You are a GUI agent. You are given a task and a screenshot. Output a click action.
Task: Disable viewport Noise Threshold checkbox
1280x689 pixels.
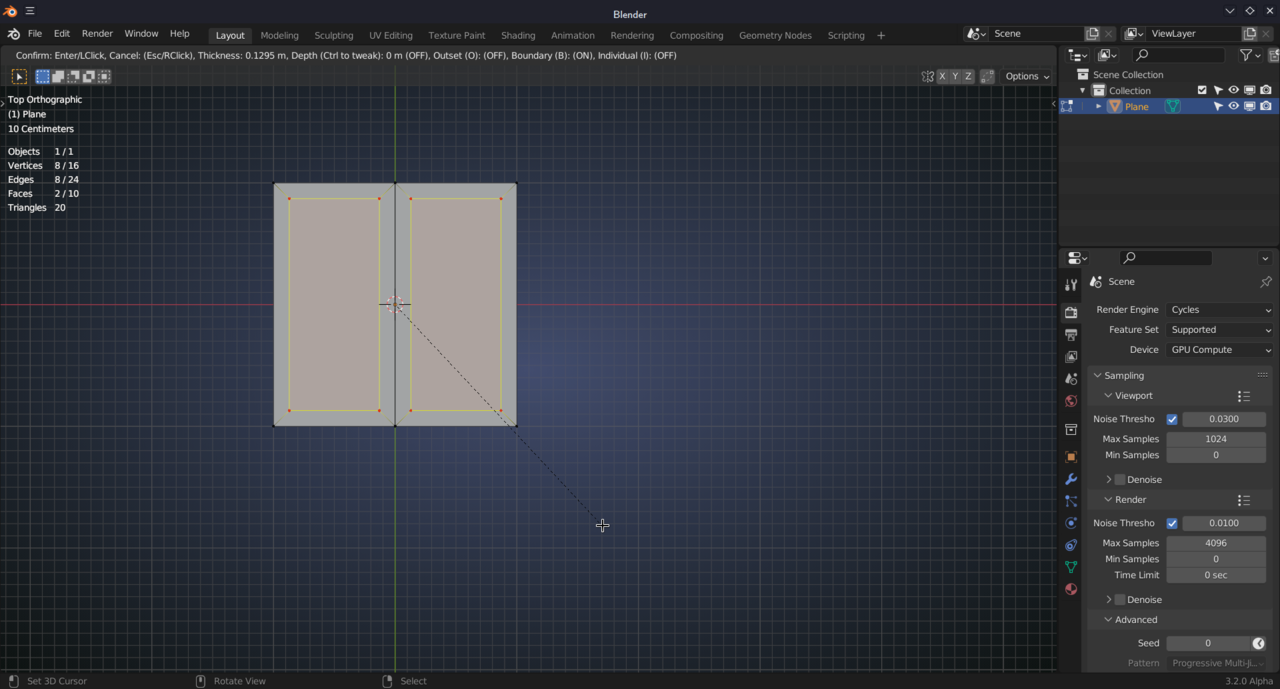(1172, 419)
